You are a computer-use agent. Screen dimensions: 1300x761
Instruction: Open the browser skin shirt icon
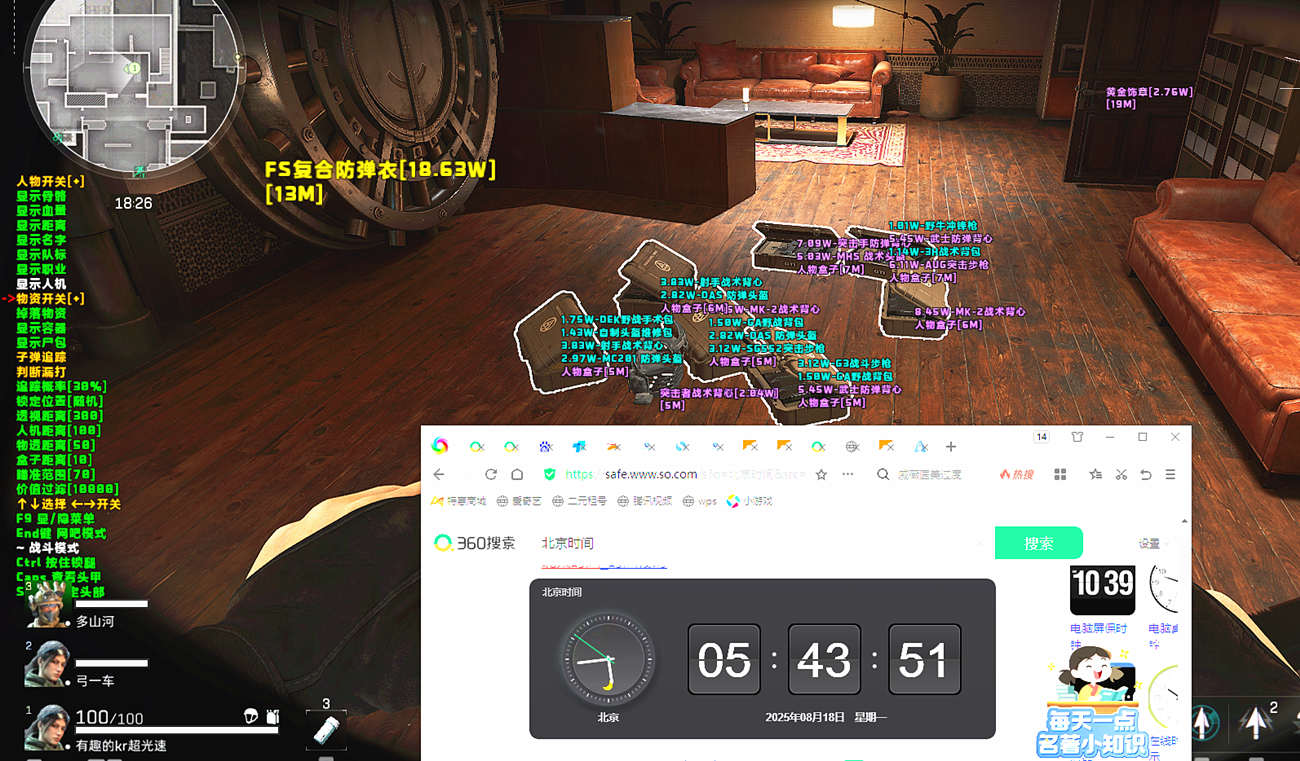(x=1077, y=437)
